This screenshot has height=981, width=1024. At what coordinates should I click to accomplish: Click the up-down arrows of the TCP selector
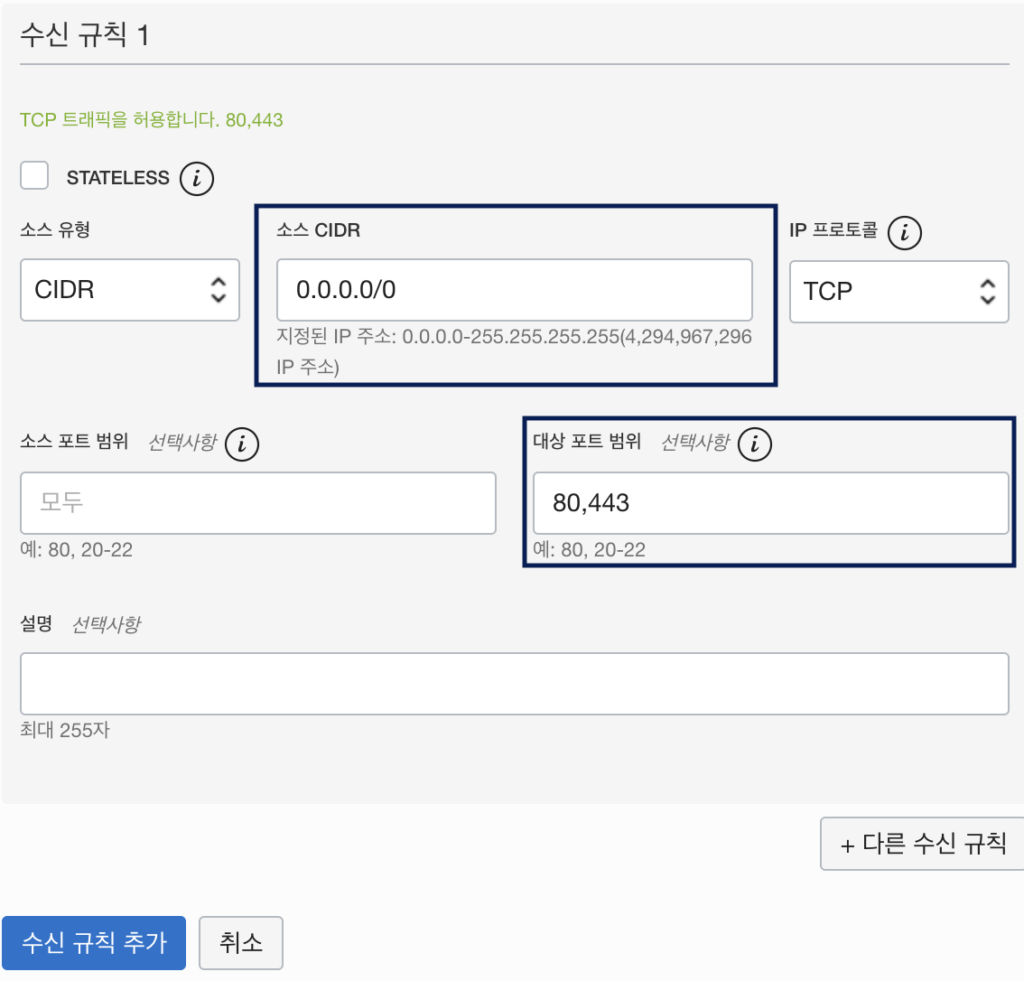[987, 292]
